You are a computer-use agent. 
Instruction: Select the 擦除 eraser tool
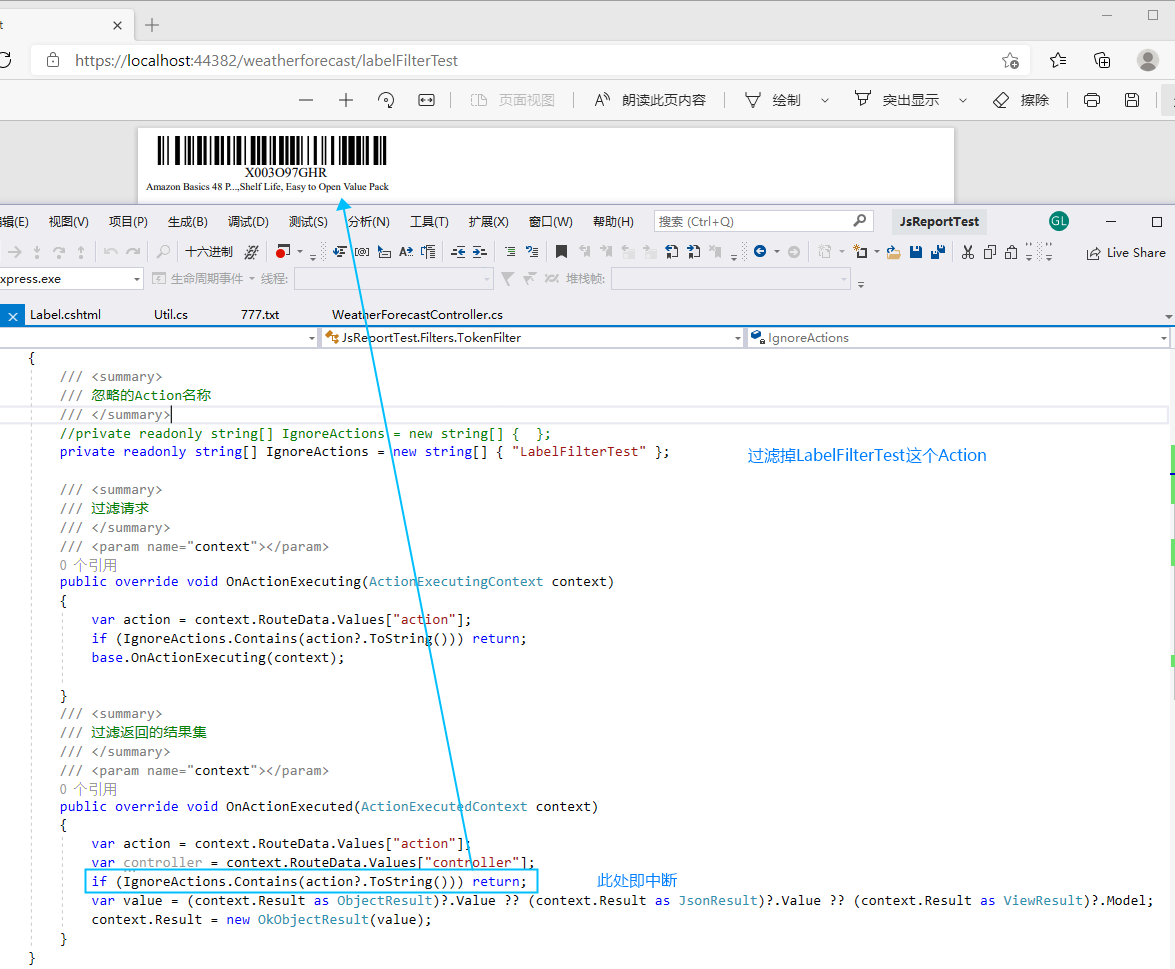1021,100
